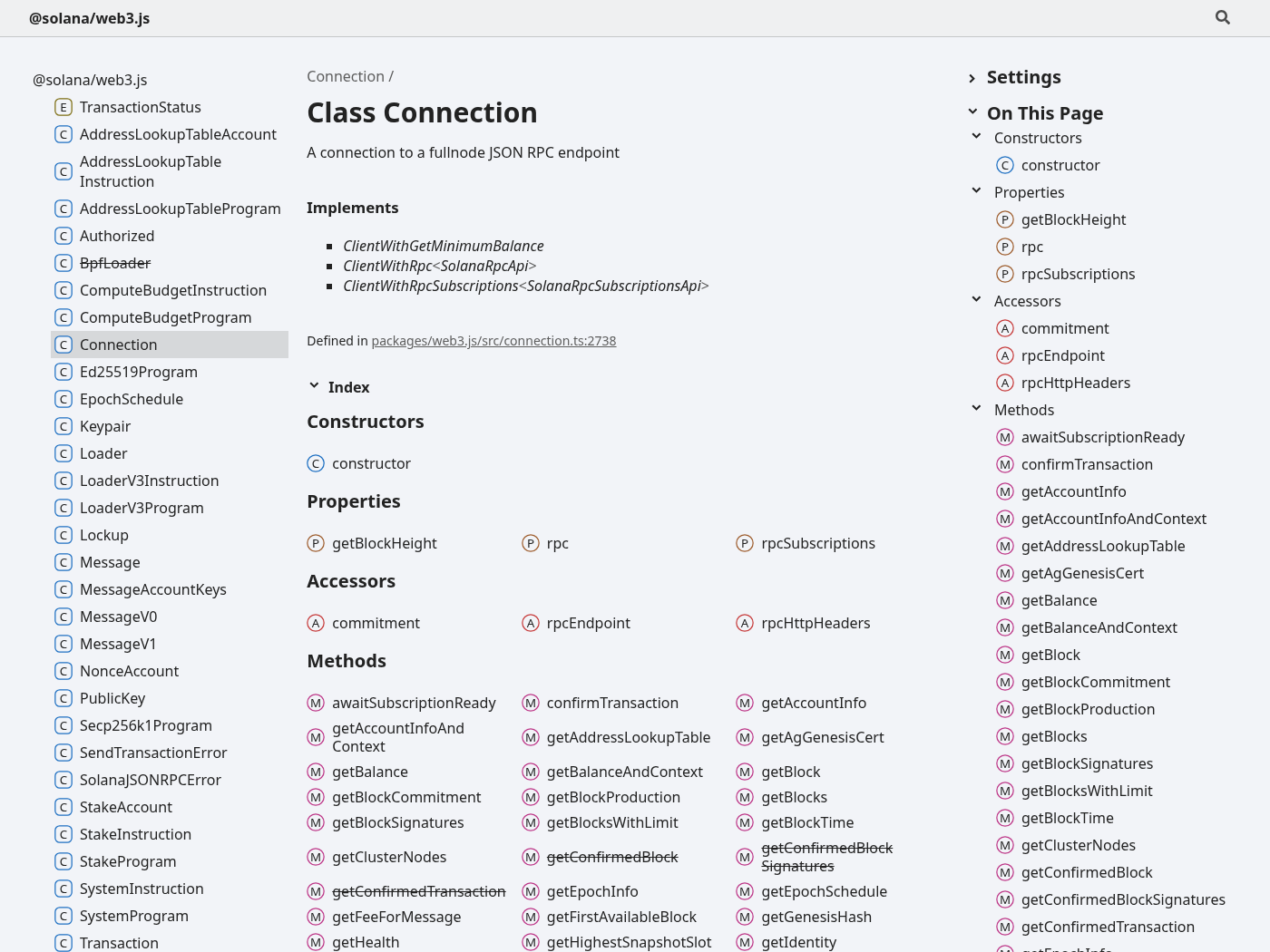Click the class icon beside StakeProgram
The image size is (1270, 952).
point(63,861)
